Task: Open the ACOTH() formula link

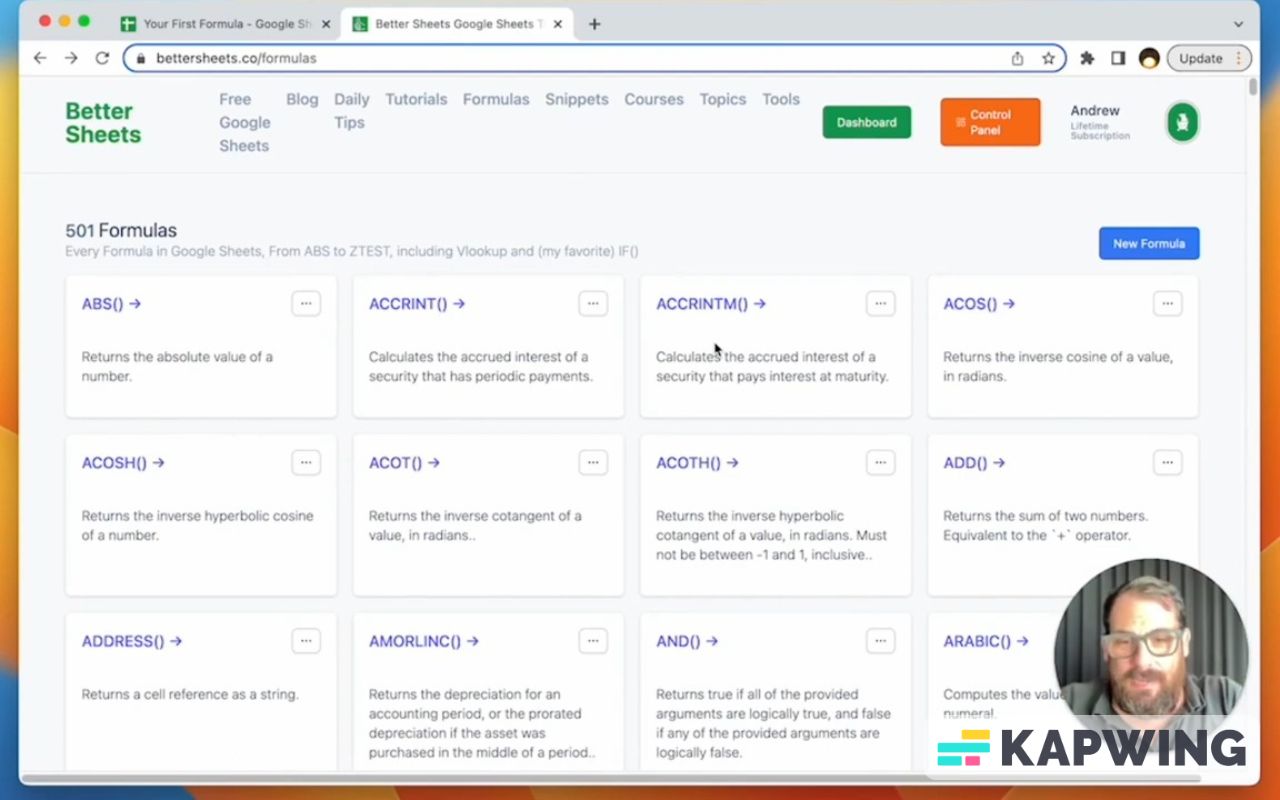Action: coord(697,462)
